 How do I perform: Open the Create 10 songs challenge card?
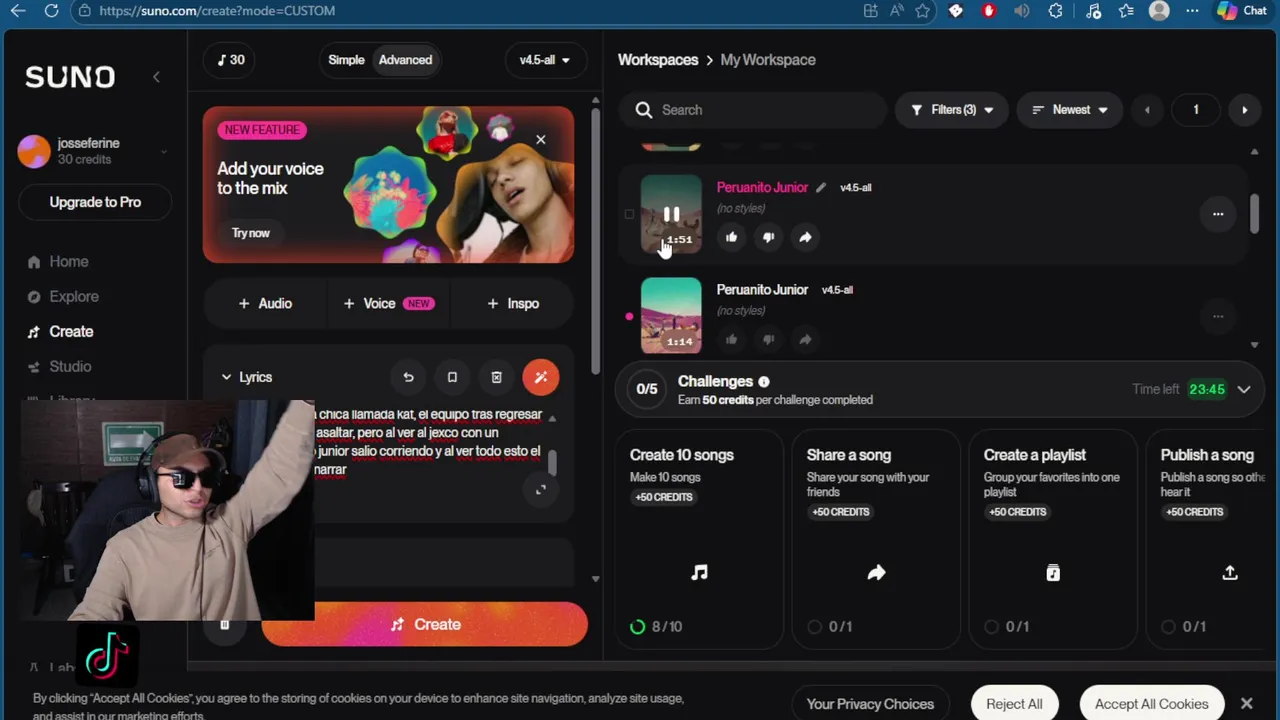(x=699, y=540)
